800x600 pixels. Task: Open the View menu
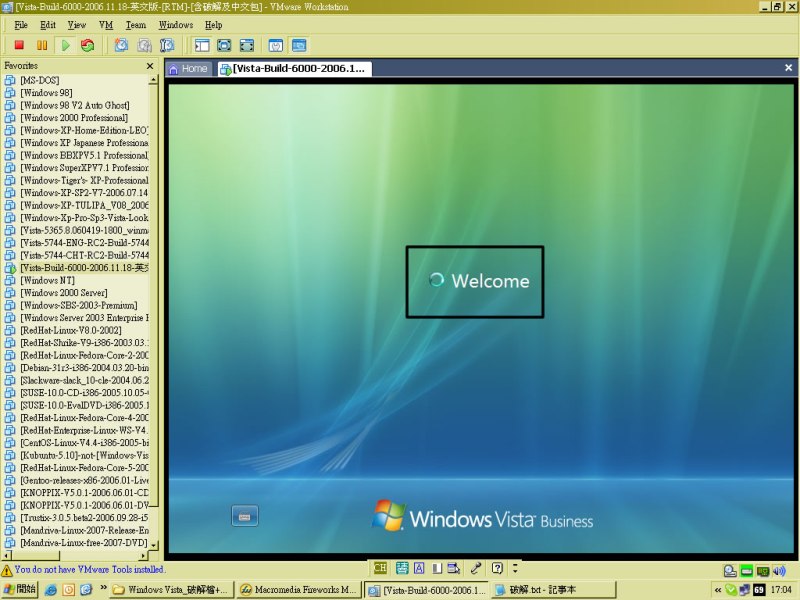tap(77, 25)
